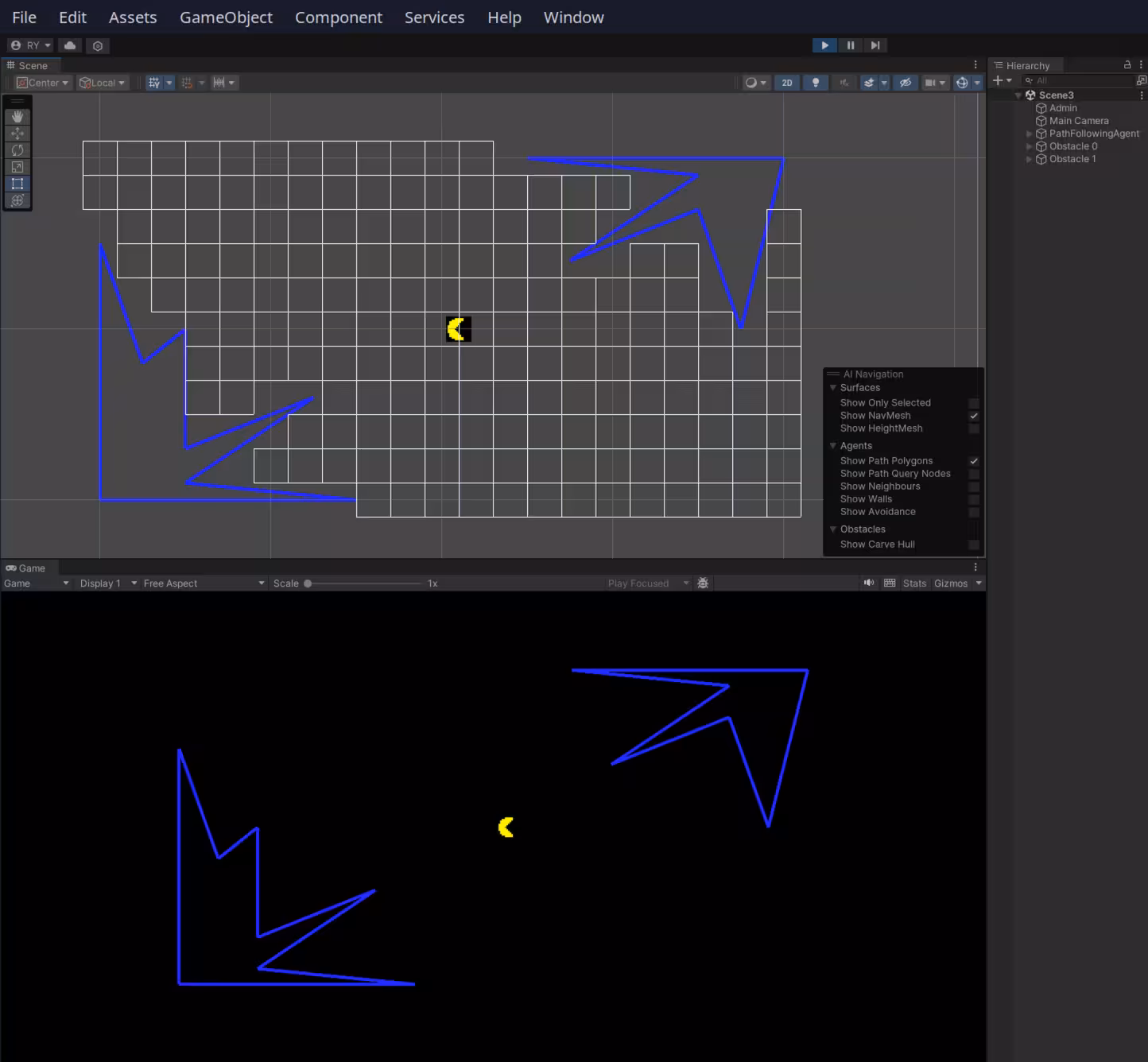Image resolution: width=1148 pixels, height=1062 pixels.
Task: Select the Rotate tool
Action: click(x=17, y=150)
